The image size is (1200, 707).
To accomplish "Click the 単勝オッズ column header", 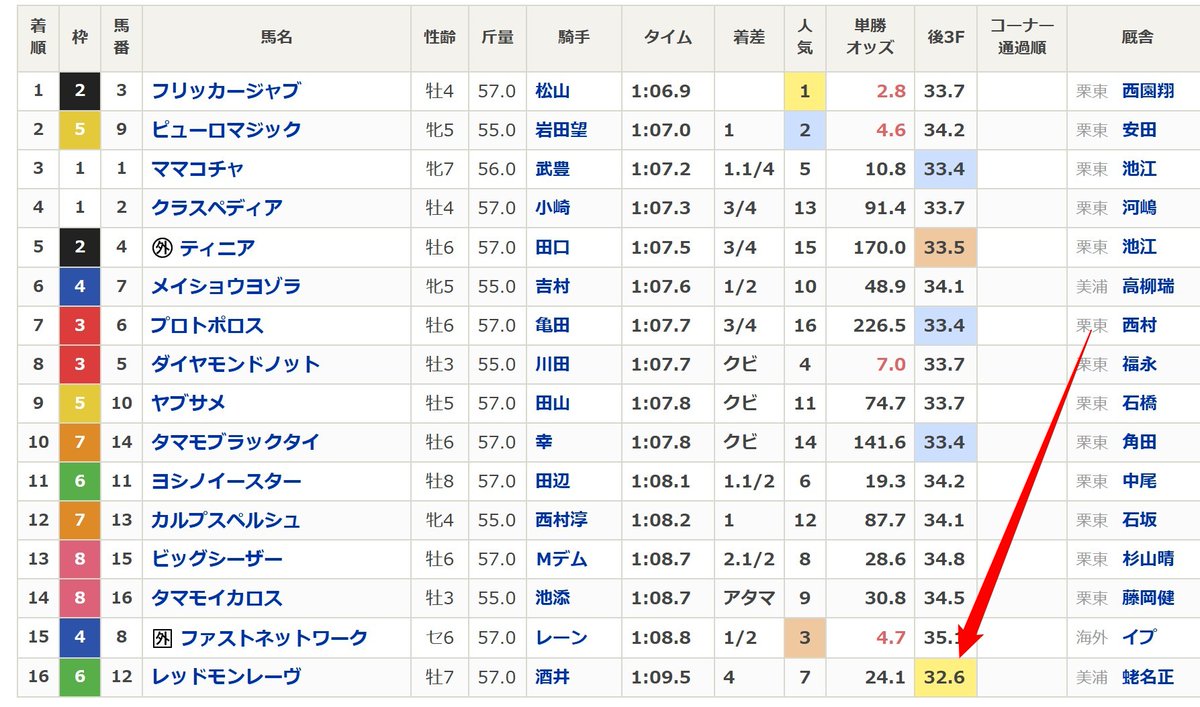I will (x=870, y=37).
